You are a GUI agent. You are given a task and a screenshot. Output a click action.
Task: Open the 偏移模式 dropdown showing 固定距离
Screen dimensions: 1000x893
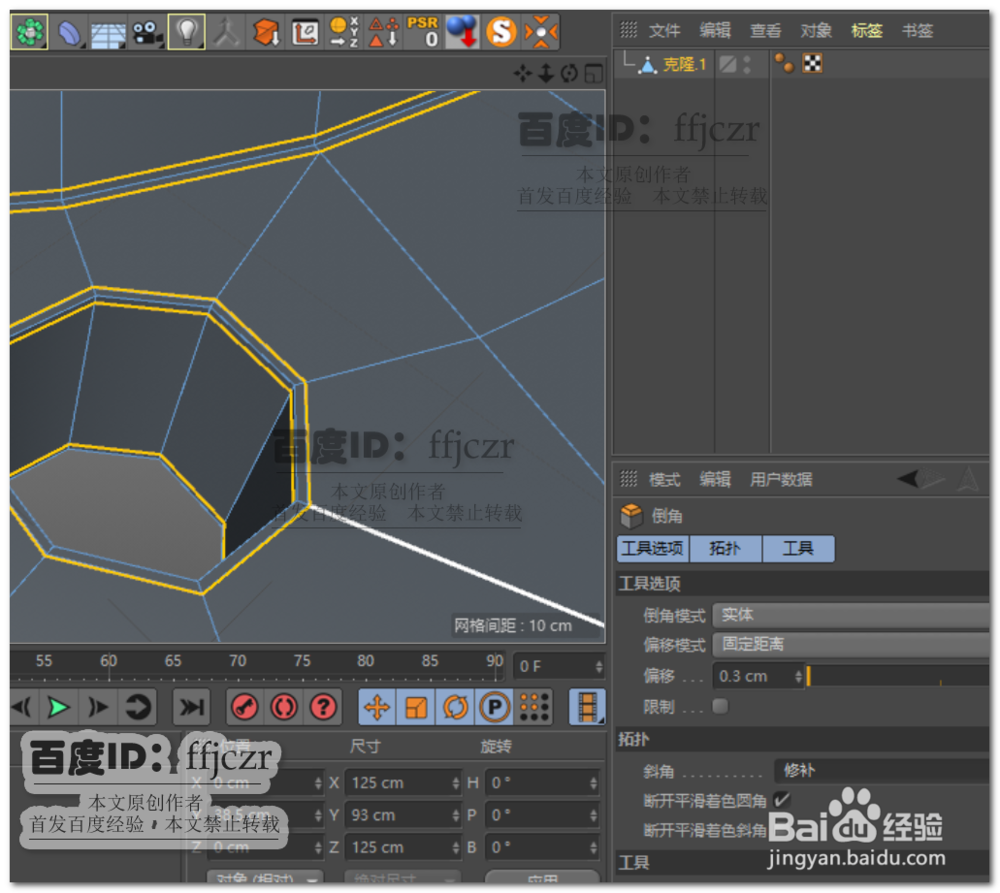click(x=851, y=645)
